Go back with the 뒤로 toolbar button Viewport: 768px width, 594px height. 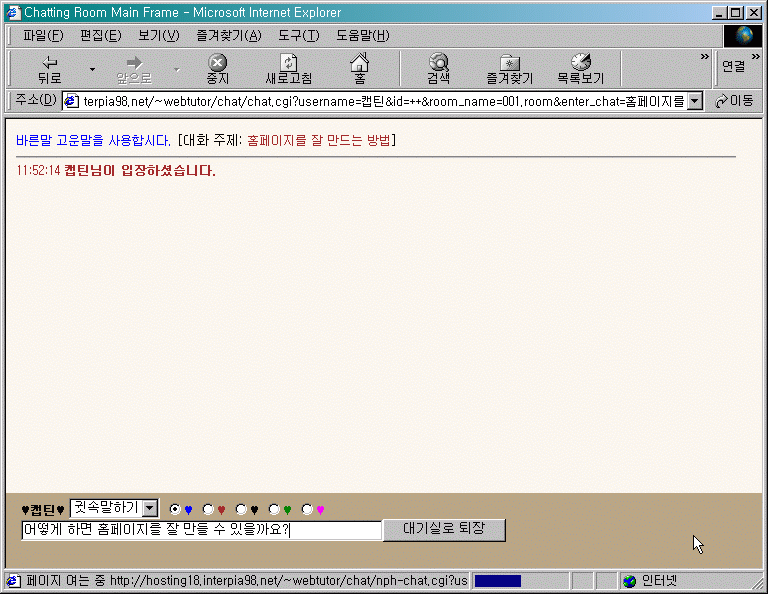tap(49, 69)
